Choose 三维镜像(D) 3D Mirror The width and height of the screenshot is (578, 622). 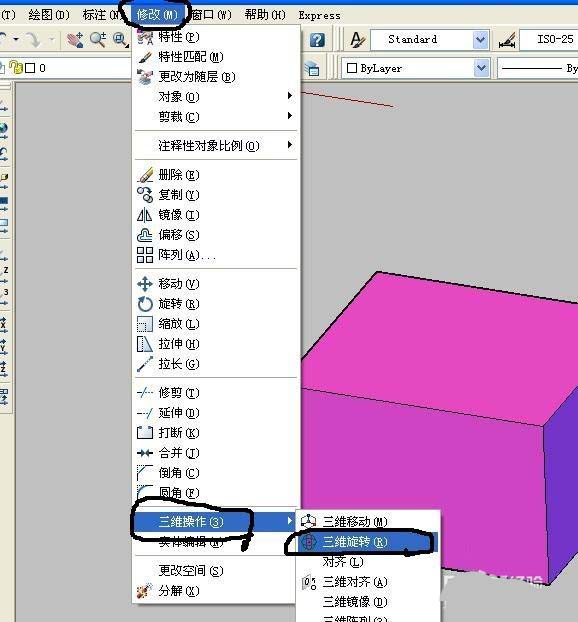(x=368, y=602)
